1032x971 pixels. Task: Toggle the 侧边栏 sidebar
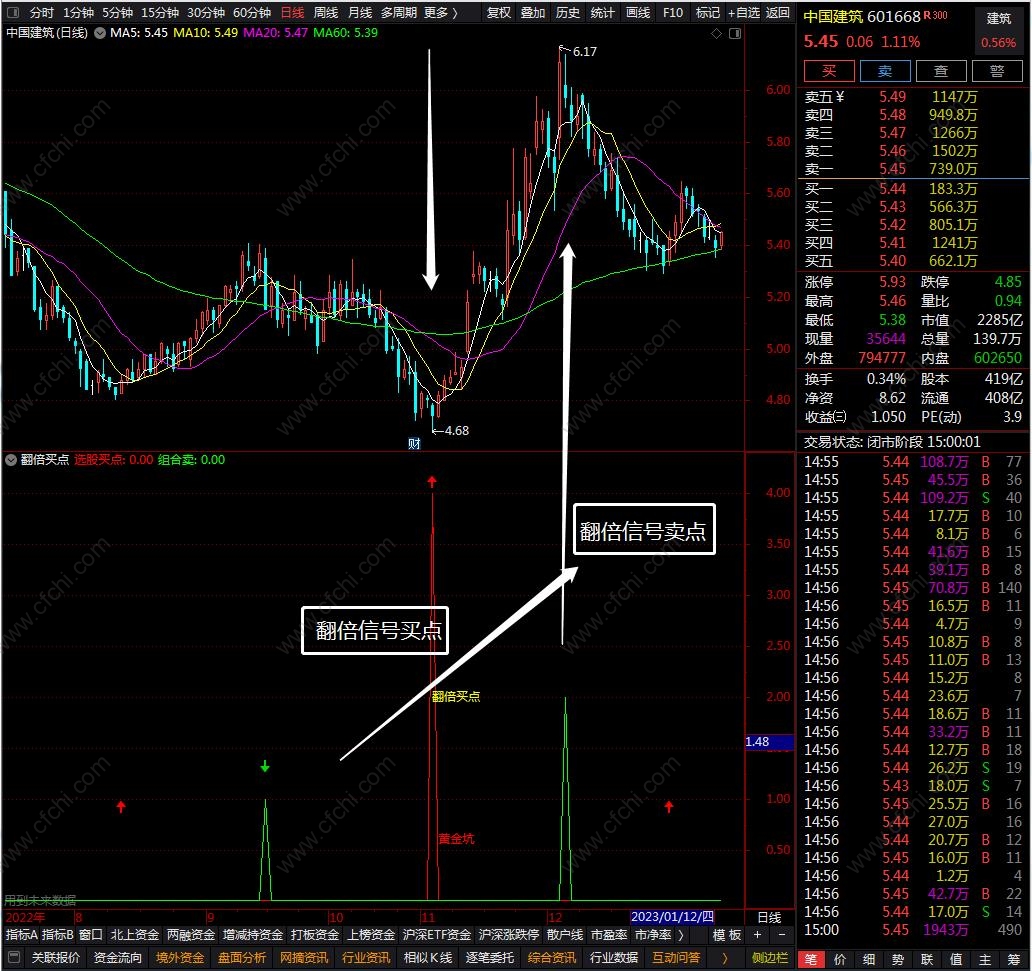tap(770, 957)
